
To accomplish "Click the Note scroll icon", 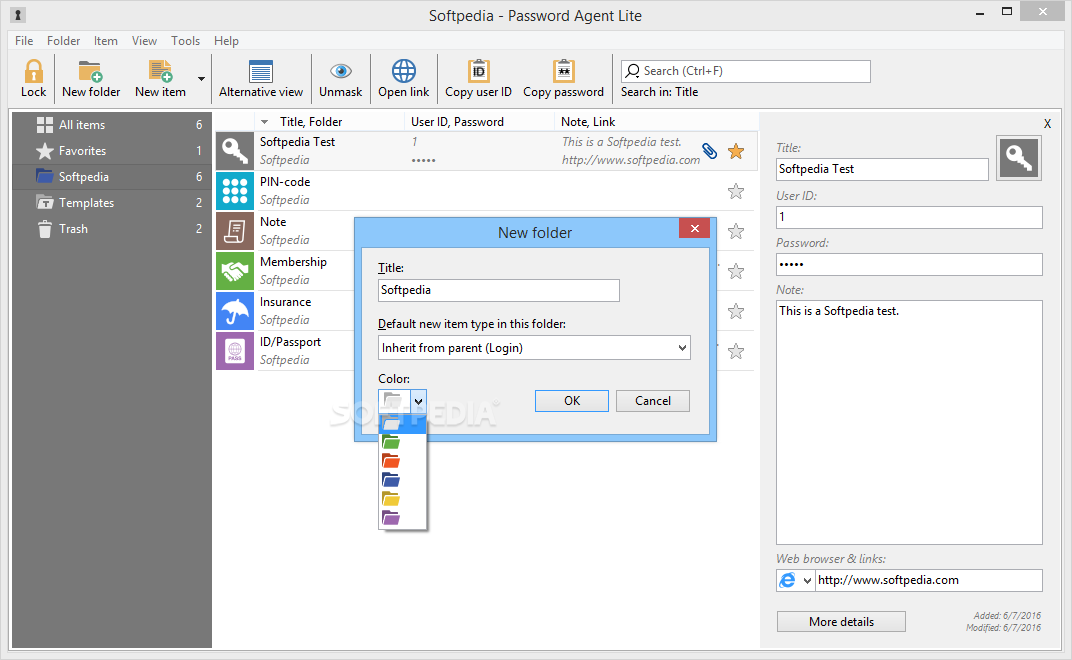I will [235, 231].
